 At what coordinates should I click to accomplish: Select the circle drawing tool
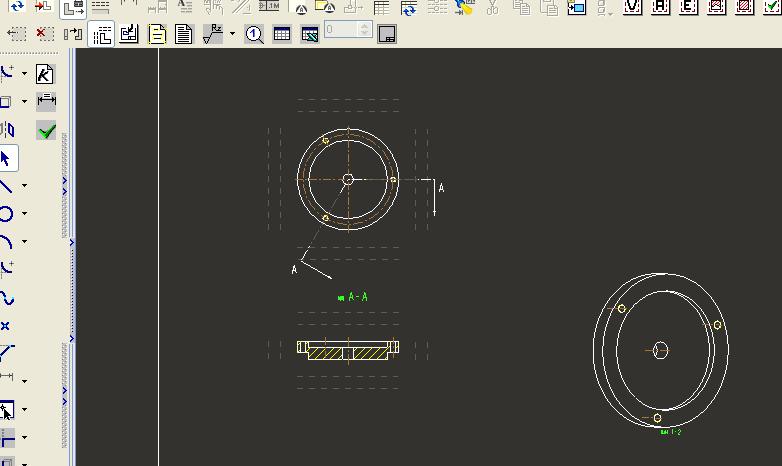5,214
